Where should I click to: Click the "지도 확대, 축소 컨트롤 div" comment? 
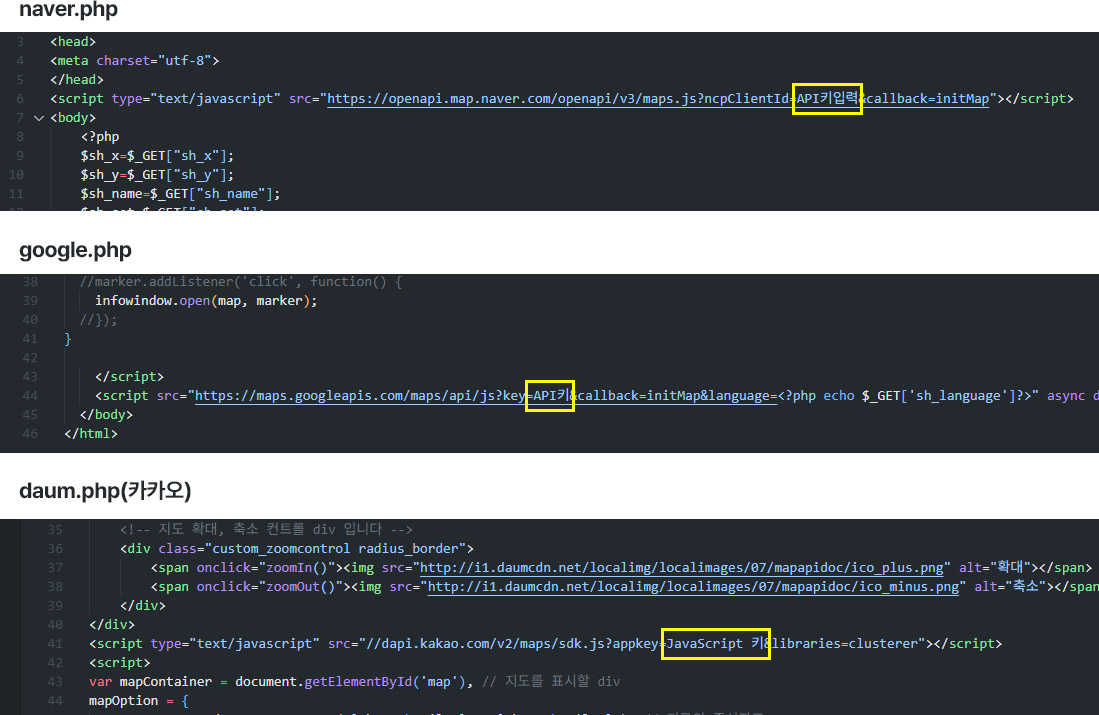click(266, 529)
